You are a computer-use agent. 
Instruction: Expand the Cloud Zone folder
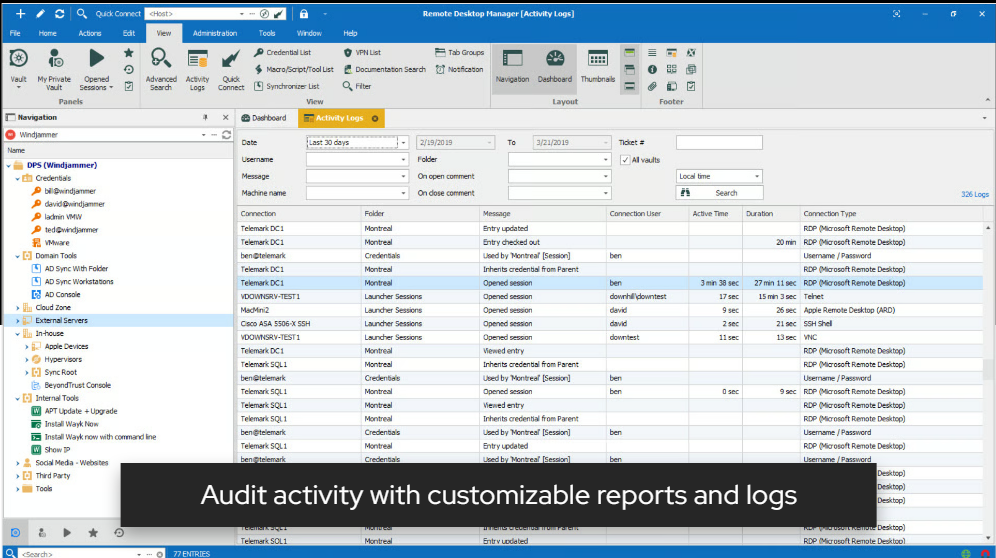click(18, 308)
